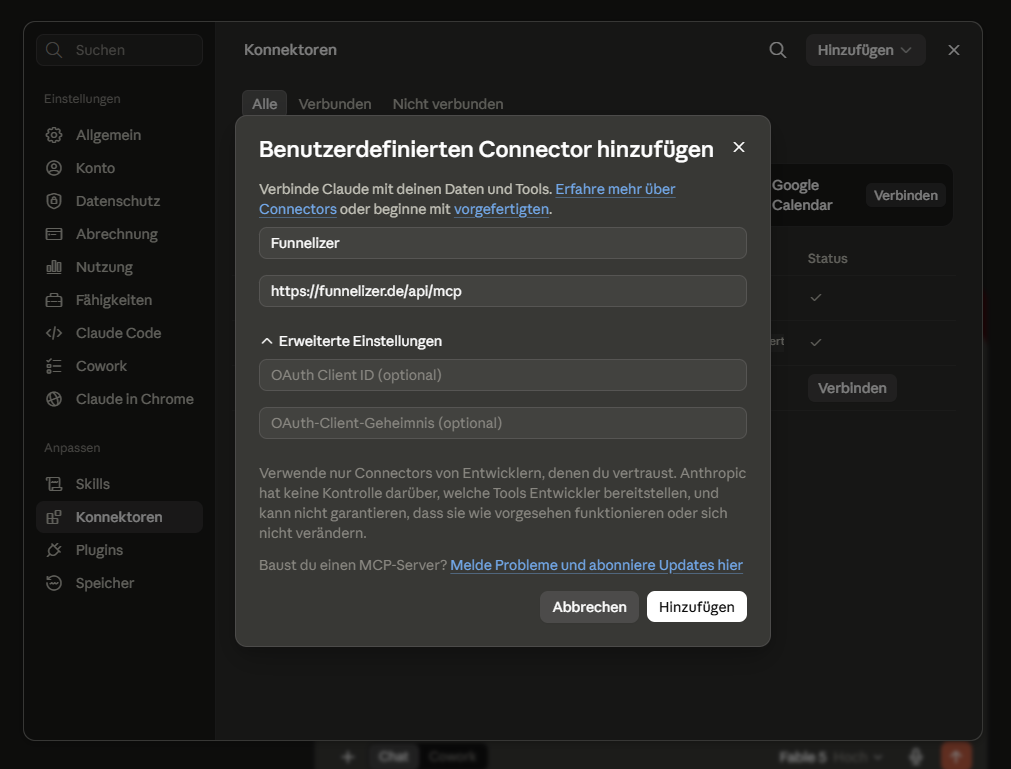
Task: Click the Fähigkeiten briefcase icon
Action: point(54,300)
